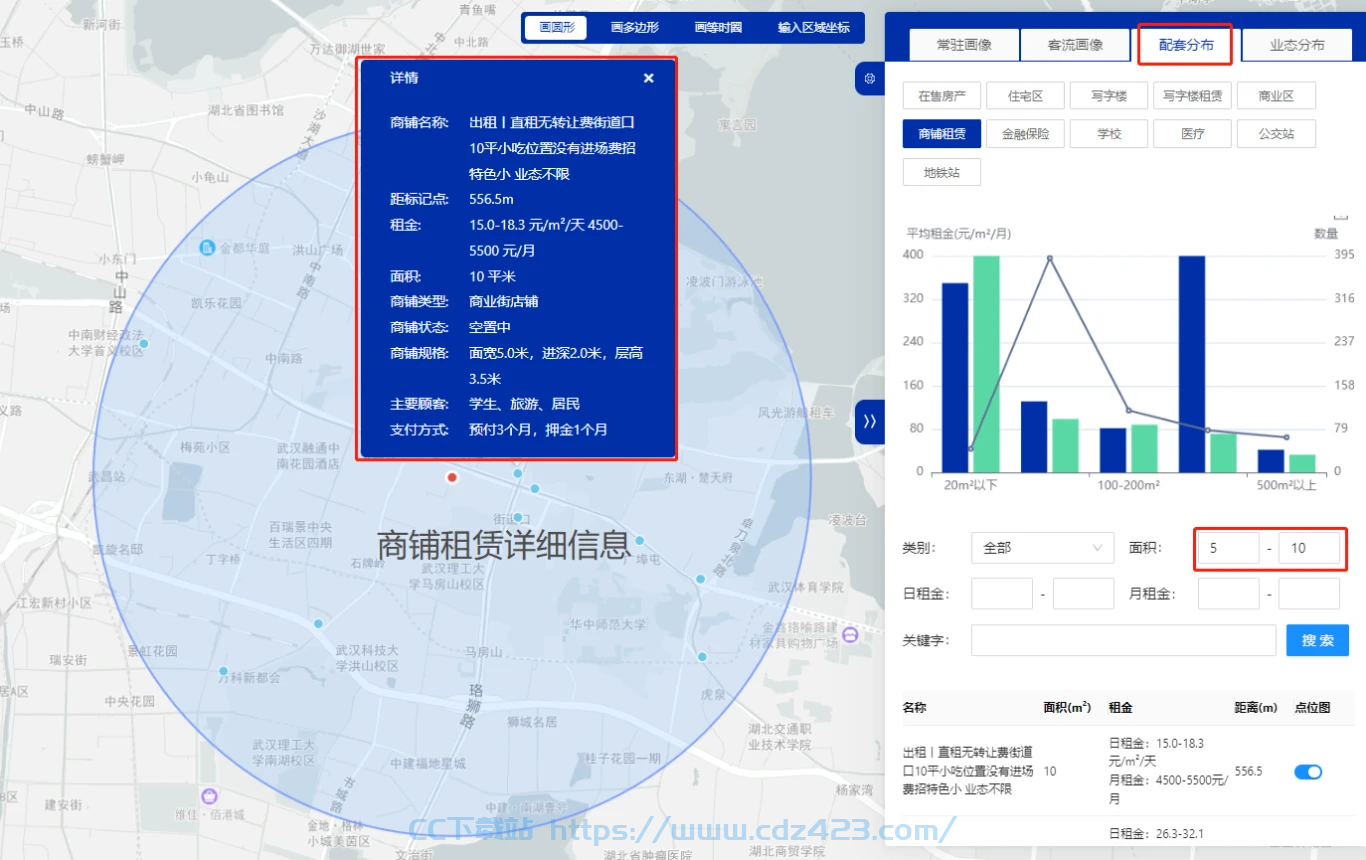Click the 租金 column header

(1121, 708)
